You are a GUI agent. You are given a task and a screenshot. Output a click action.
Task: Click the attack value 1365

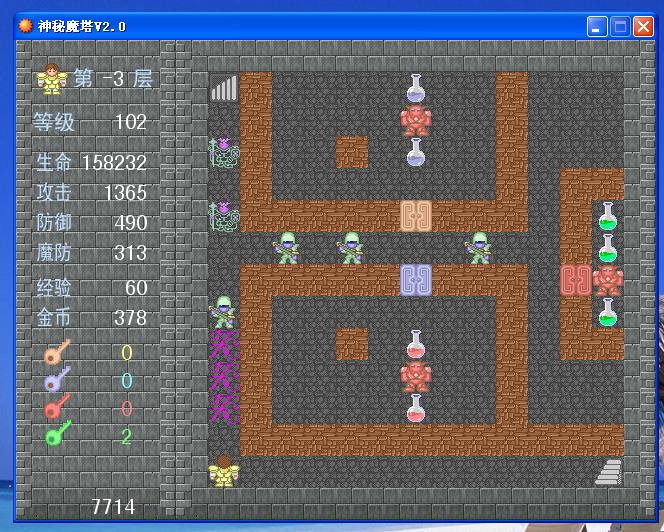coord(126,193)
